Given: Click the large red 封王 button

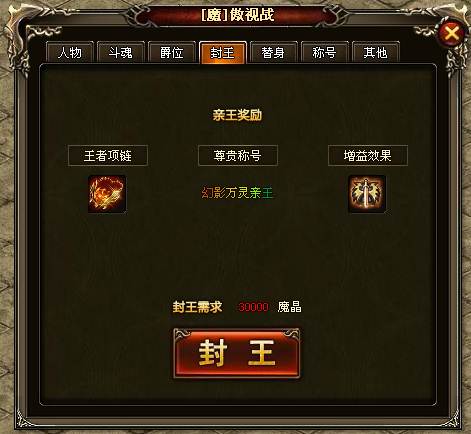Looking at the screenshot, I should [237, 354].
